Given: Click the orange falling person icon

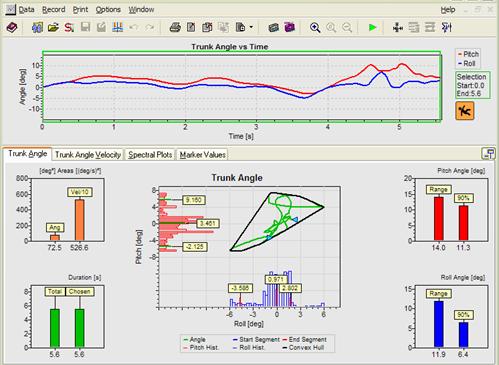Looking at the screenshot, I should coord(465,111).
